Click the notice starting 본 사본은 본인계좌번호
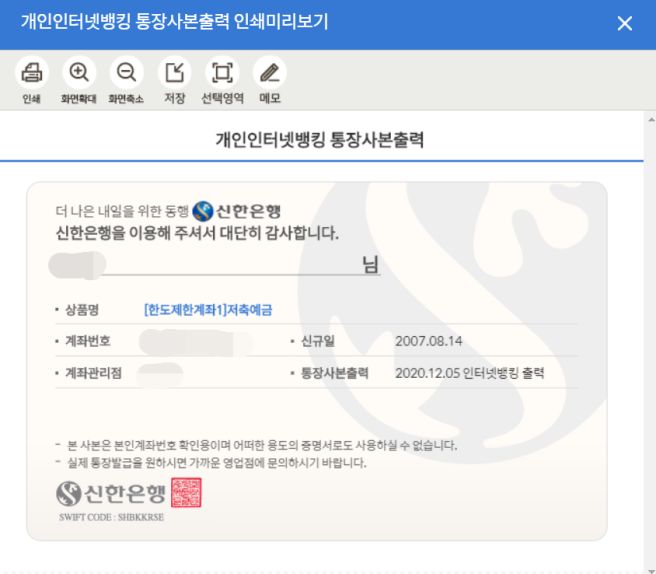Image resolution: width=656 pixels, height=574 pixels. pyautogui.click(x=262, y=445)
